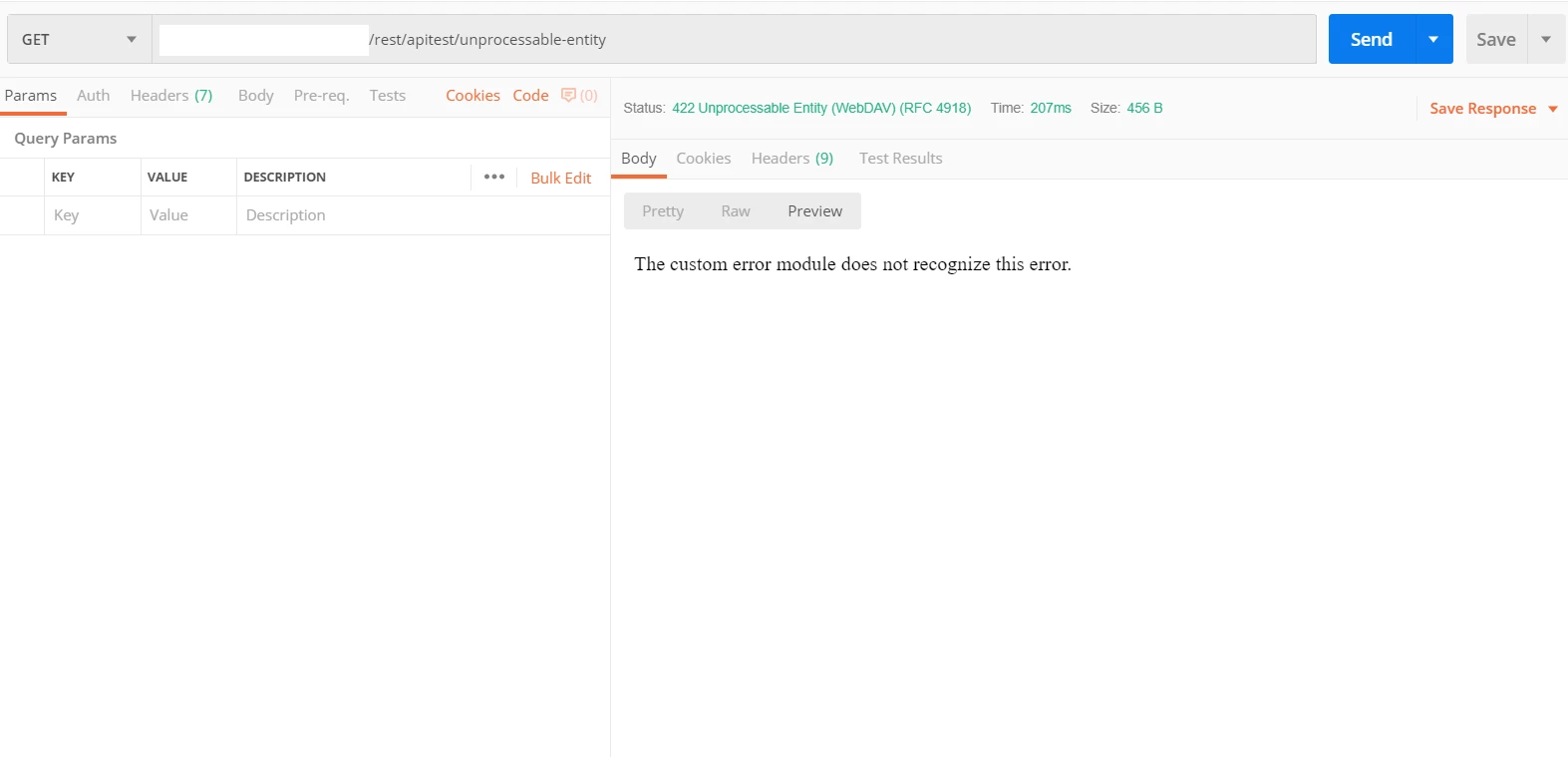The image size is (1568, 757).
Task: Click the Value input cell
Action: 188,215
